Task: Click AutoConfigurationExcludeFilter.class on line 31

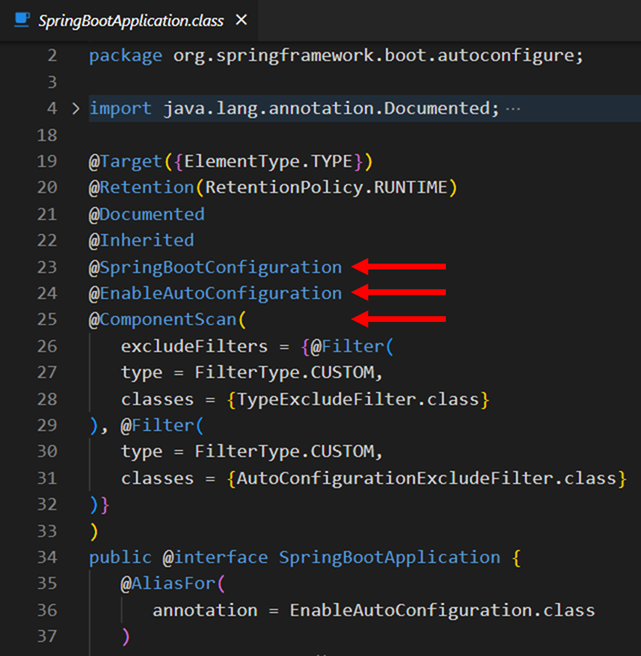Action: pos(427,478)
